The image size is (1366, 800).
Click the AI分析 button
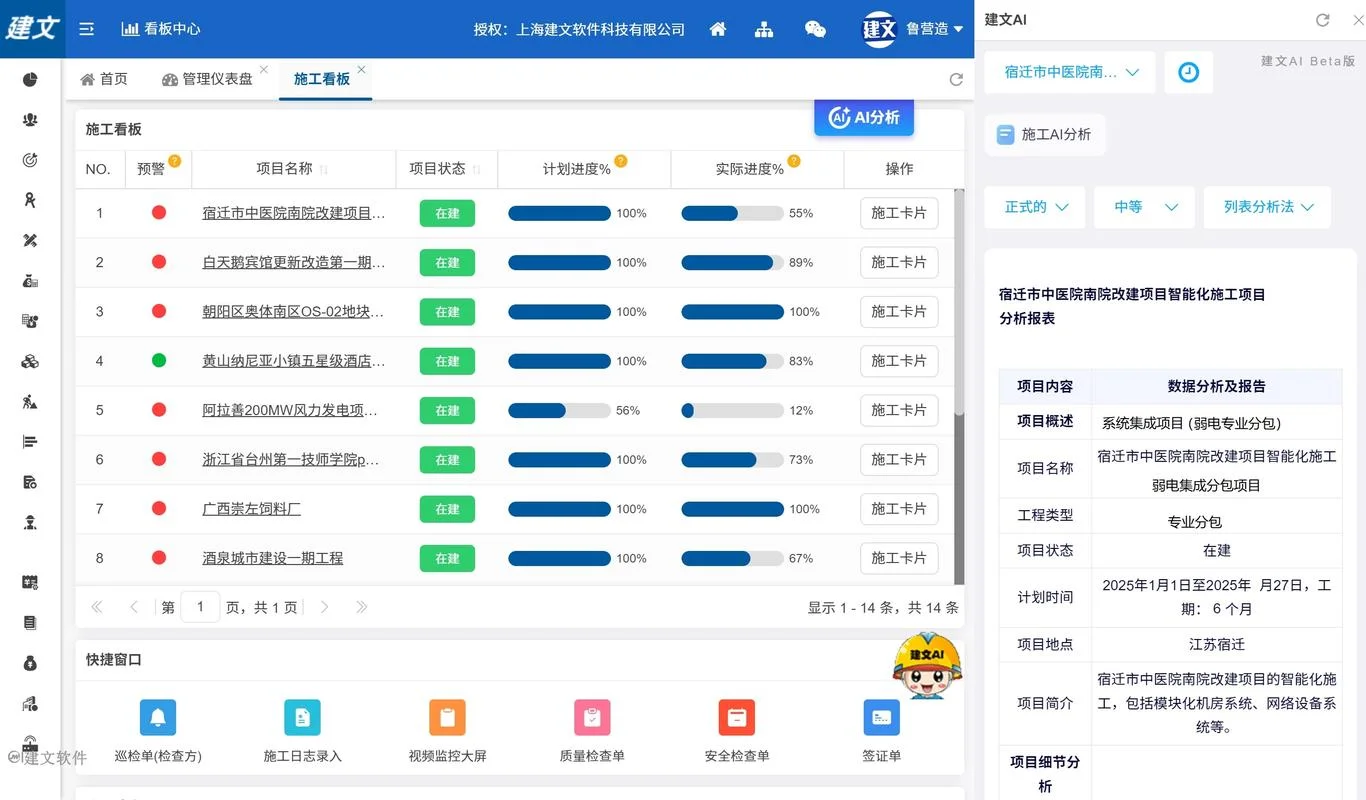(x=864, y=117)
